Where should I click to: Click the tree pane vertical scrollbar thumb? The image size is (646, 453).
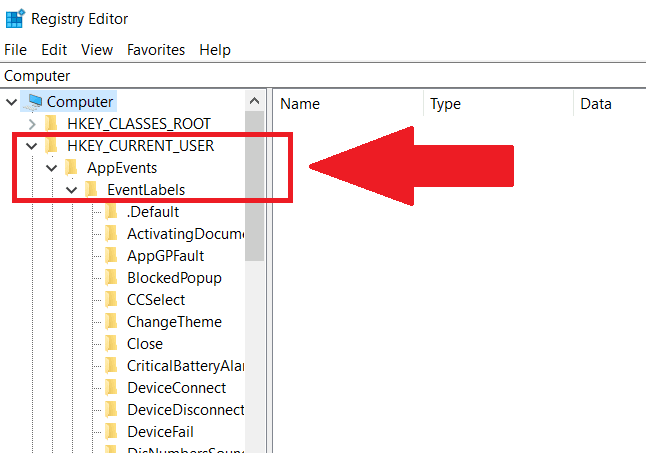(x=255, y=180)
